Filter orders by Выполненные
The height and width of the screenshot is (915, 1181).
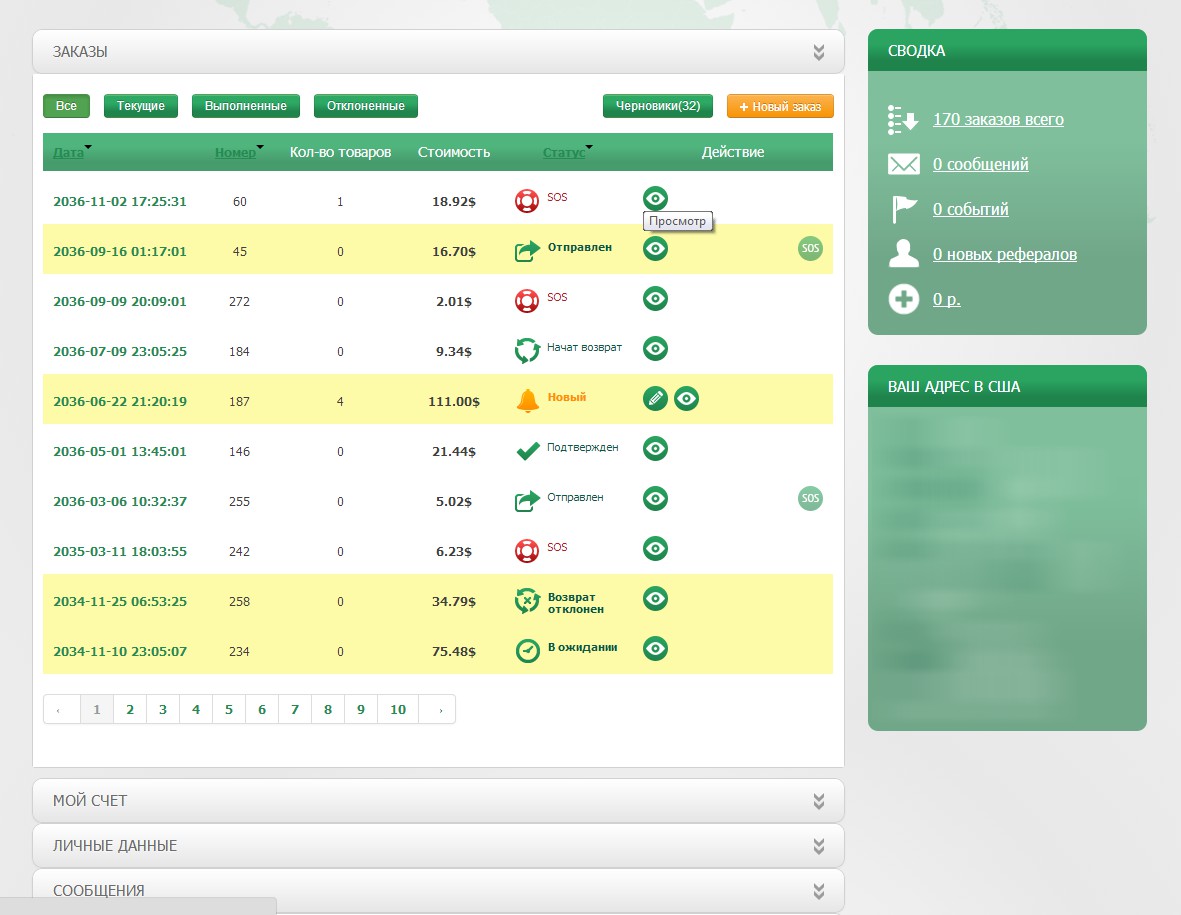point(246,106)
